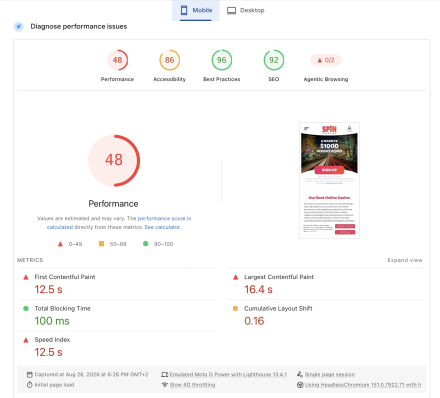This screenshot has width=440, height=398.
Task: Click the Cumulative Layout Shift orange square
Action: coord(235,308)
